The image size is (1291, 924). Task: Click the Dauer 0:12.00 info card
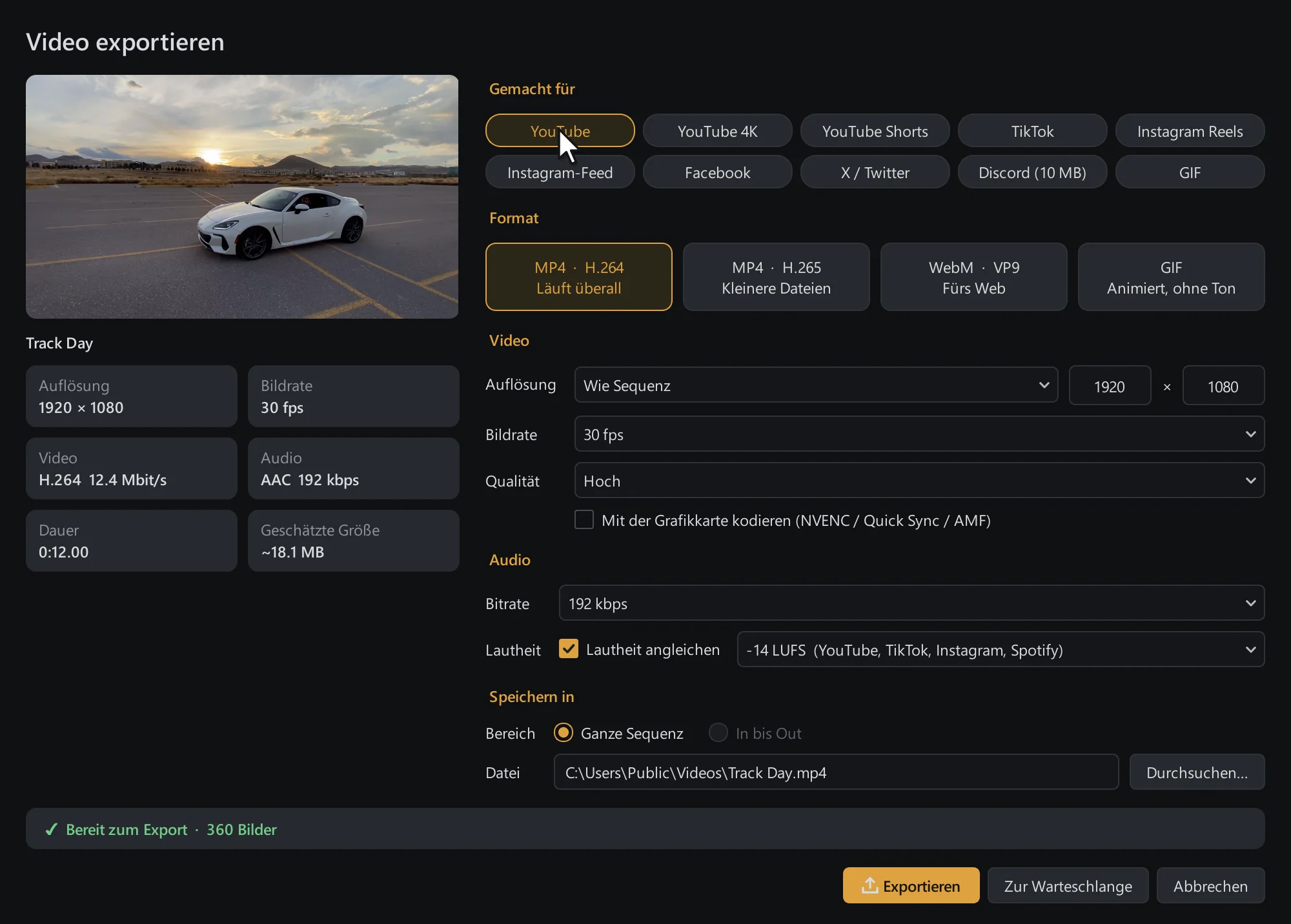click(x=132, y=541)
